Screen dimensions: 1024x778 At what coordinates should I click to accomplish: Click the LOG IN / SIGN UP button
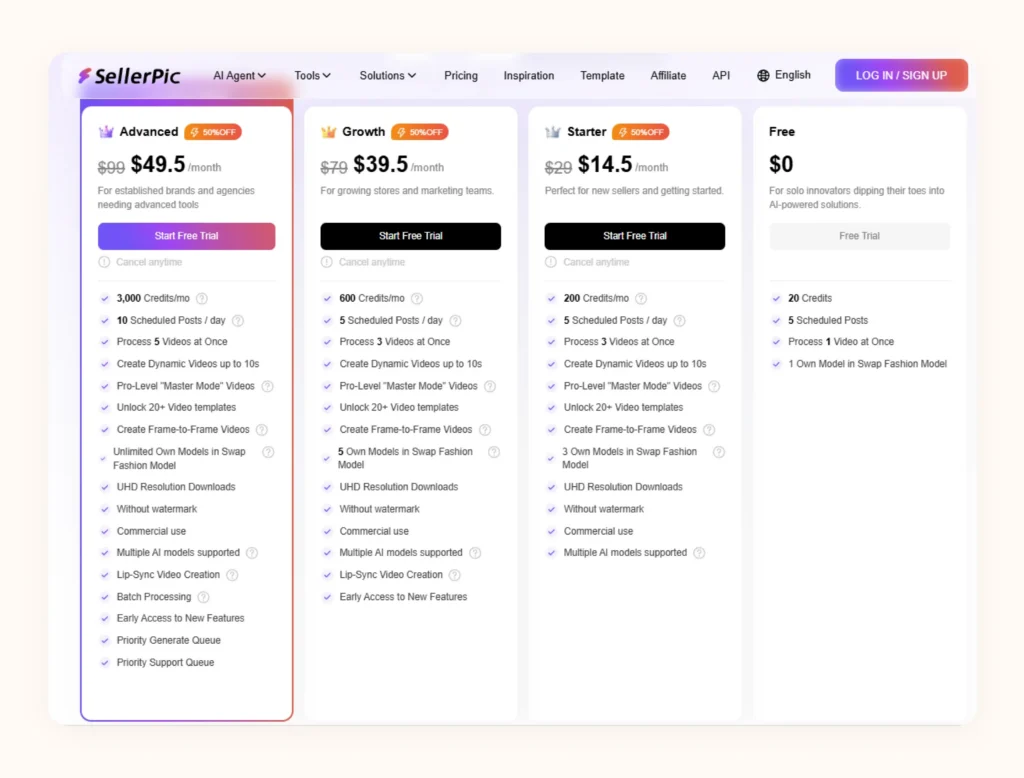901,75
